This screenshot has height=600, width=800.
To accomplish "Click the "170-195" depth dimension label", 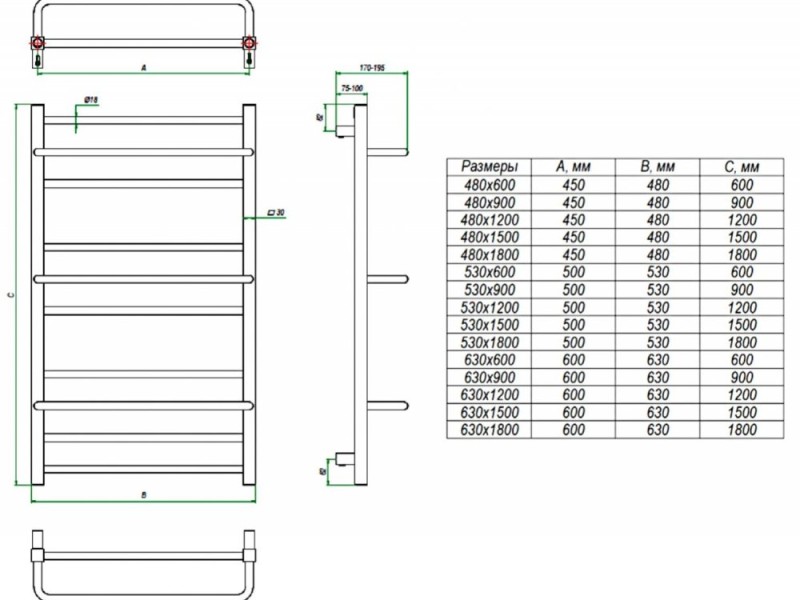I will (x=372, y=68).
